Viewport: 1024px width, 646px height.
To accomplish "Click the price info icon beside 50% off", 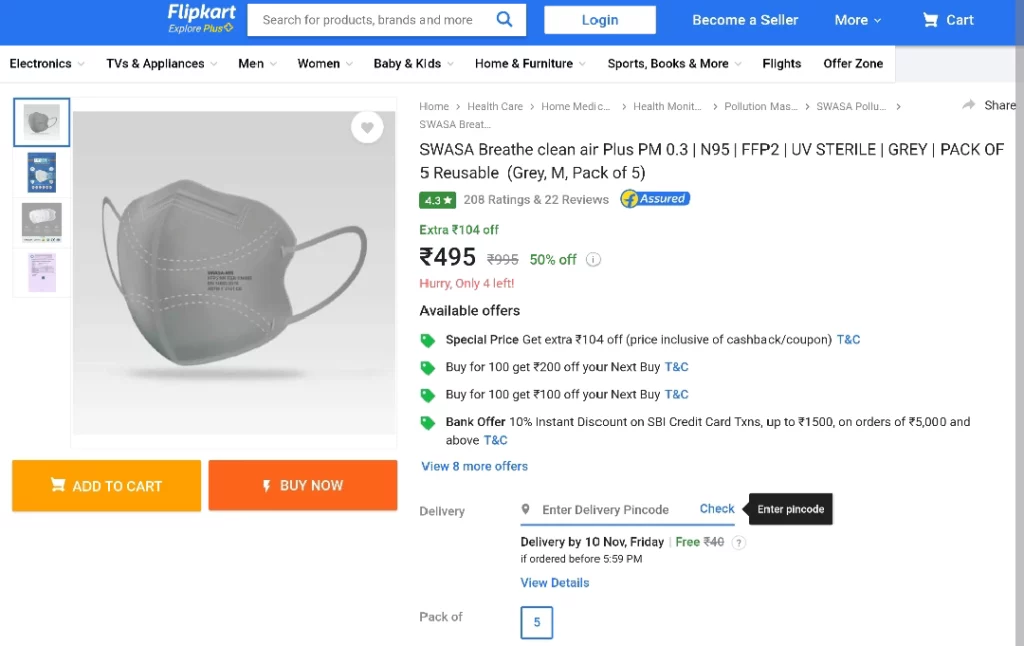I will tap(593, 260).
